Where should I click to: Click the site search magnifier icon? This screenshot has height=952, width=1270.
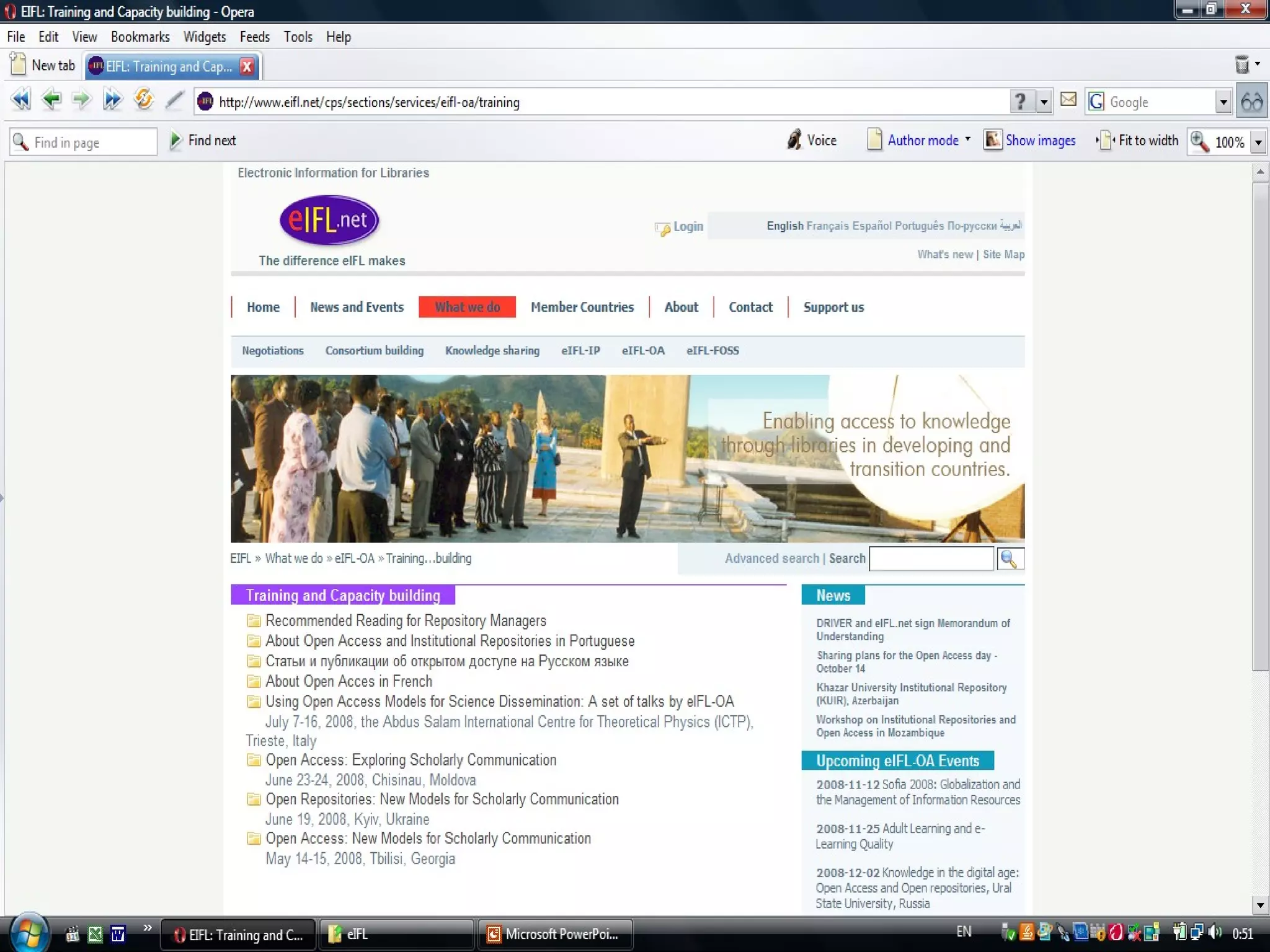tap(1010, 559)
